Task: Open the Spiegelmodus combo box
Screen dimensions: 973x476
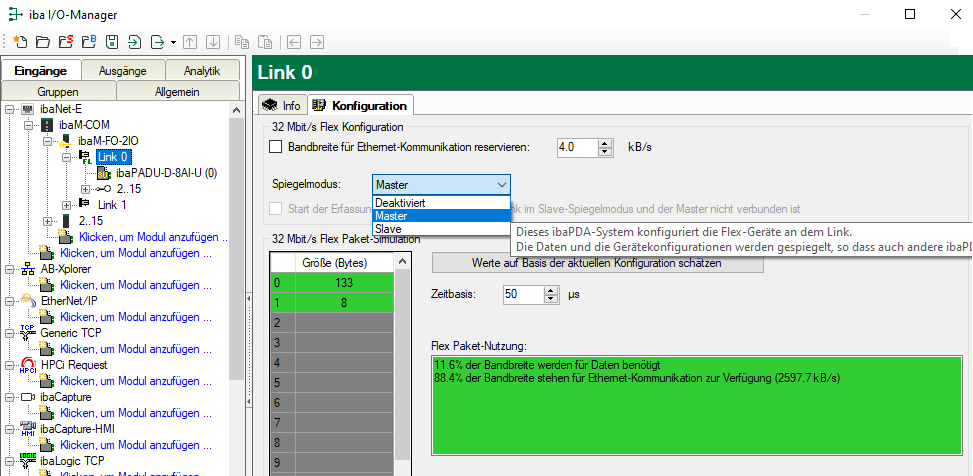Action: pos(441,185)
